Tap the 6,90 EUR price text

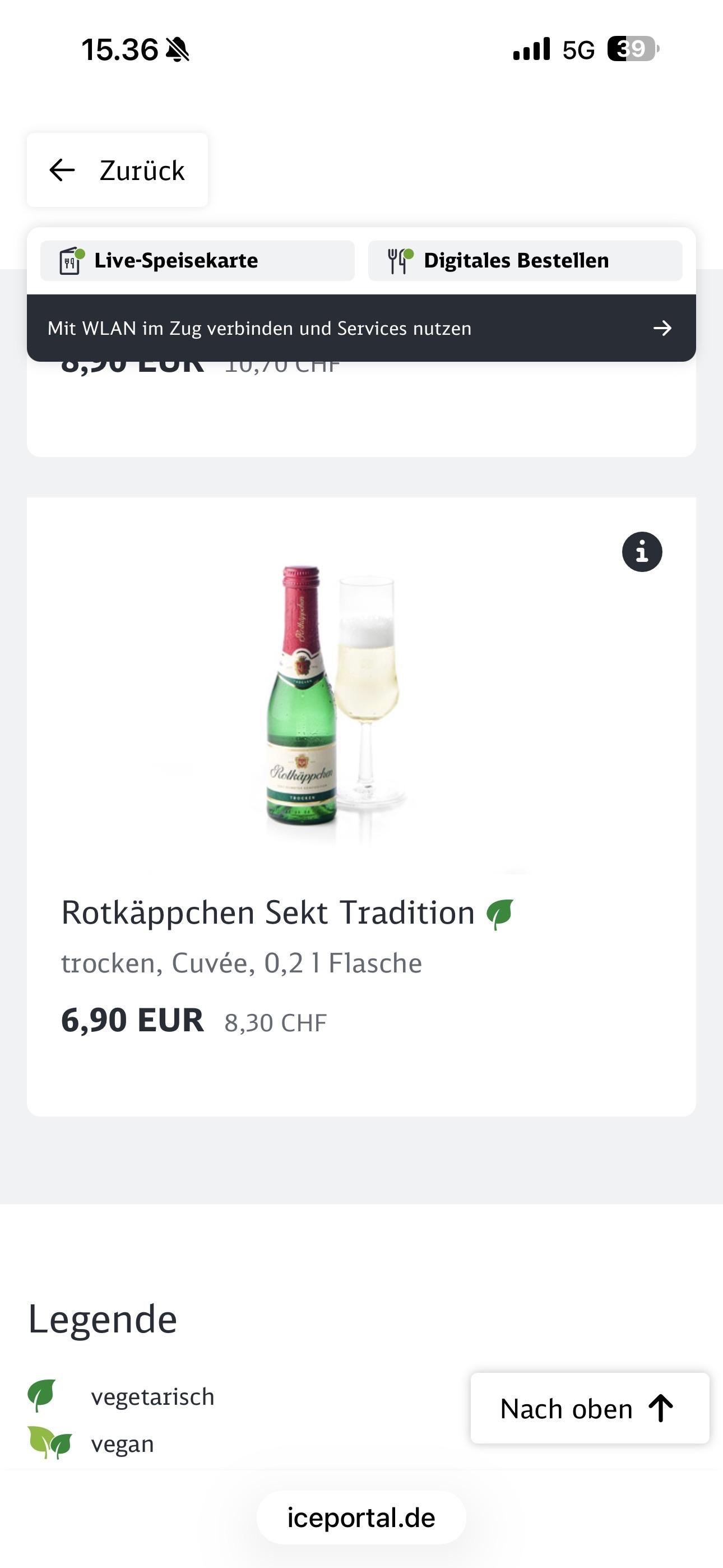[x=132, y=1021]
